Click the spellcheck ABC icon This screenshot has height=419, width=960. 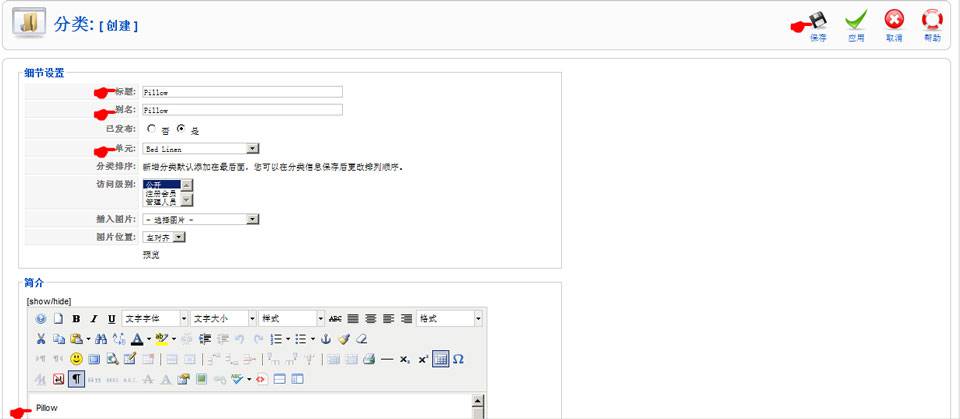pyautogui.click(x=238, y=379)
